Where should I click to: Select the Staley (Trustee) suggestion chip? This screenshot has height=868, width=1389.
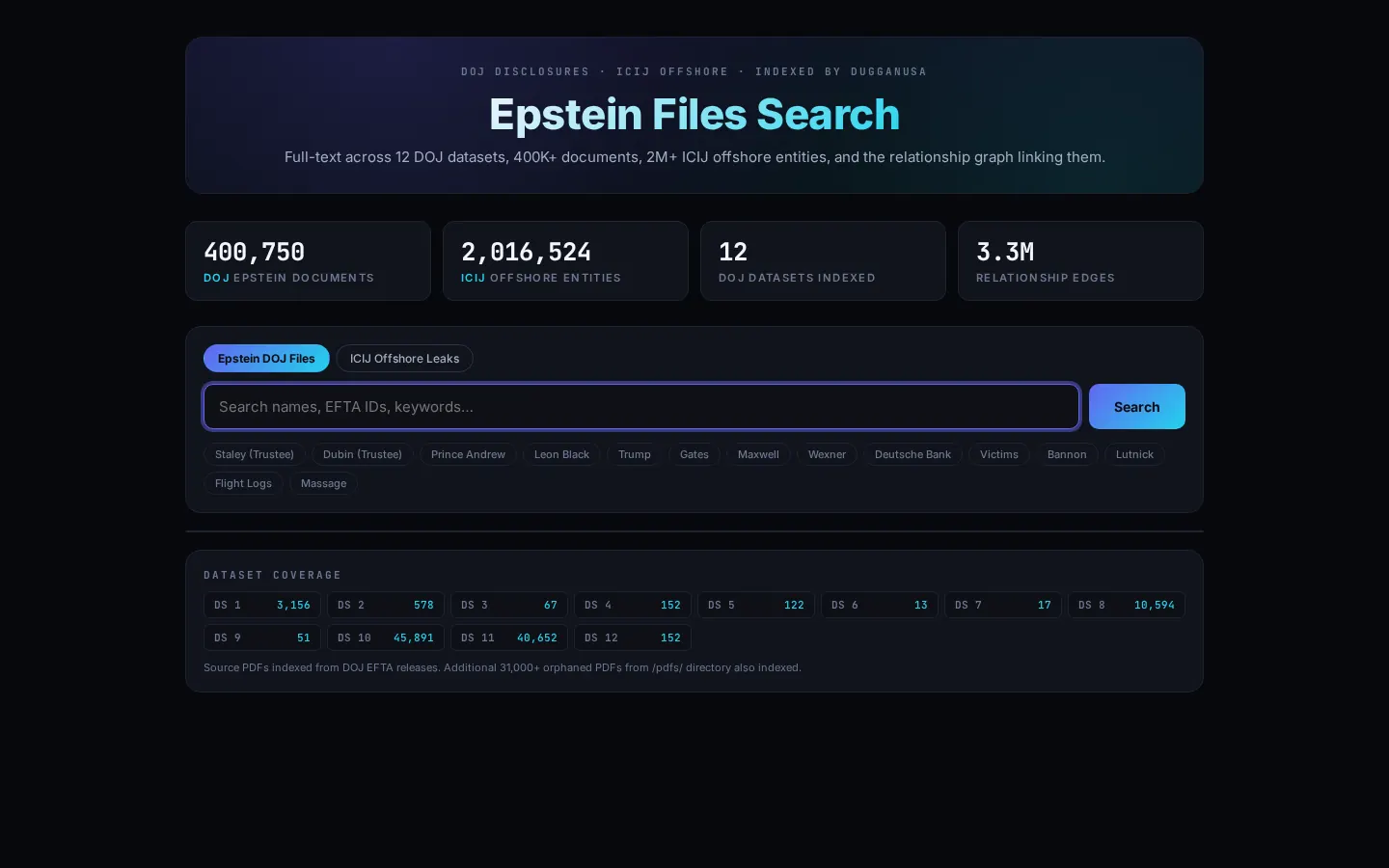pyautogui.click(x=255, y=454)
